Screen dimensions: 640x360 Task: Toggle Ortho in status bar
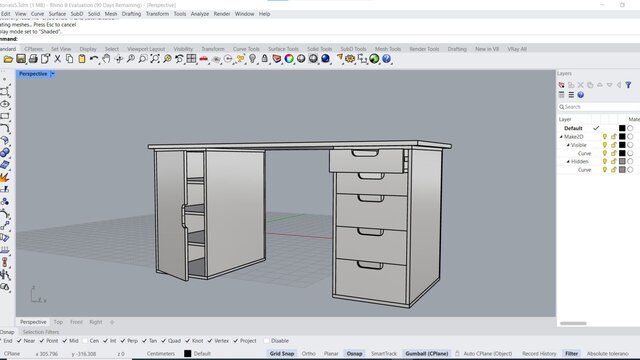(x=309, y=353)
